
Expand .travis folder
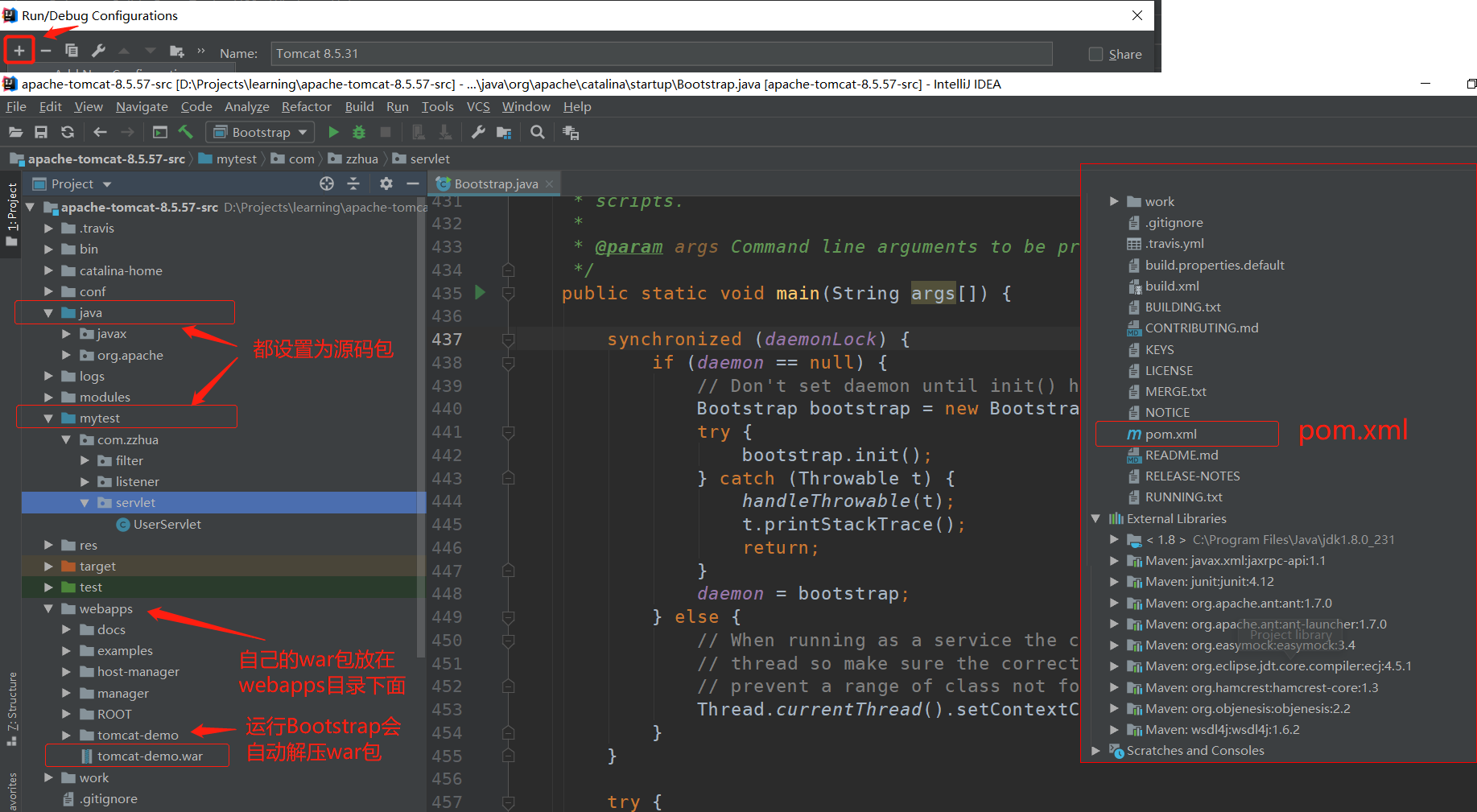point(48,229)
